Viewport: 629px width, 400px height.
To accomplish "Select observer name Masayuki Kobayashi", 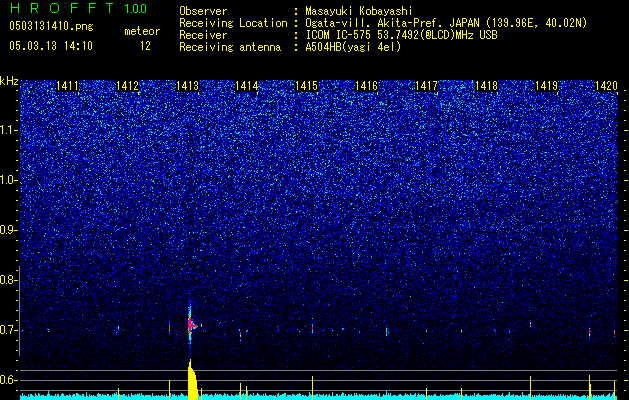I will coord(359,12).
